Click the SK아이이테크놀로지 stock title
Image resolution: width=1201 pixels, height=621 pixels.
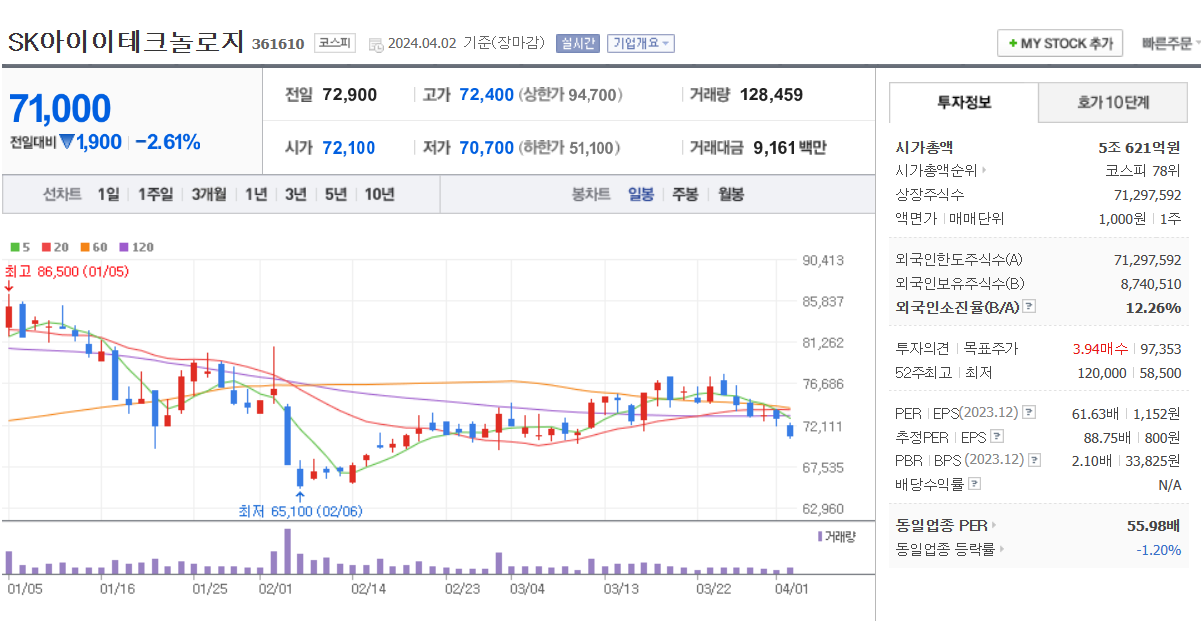coord(126,41)
